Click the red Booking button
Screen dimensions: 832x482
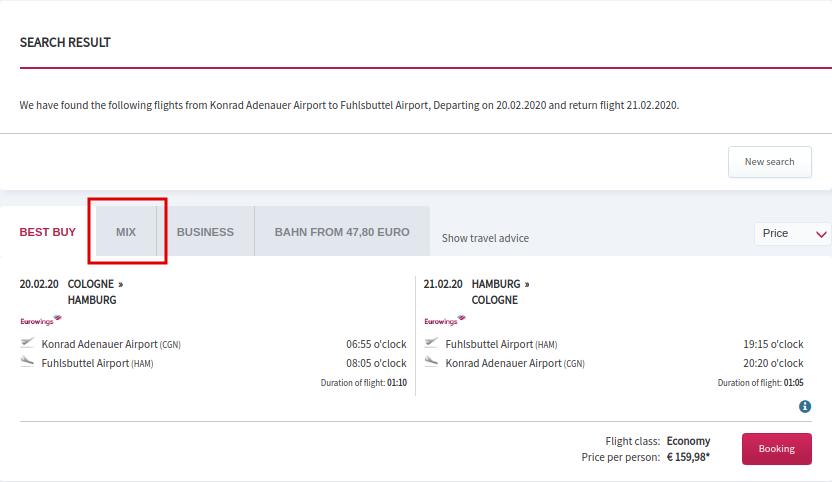coord(776,449)
